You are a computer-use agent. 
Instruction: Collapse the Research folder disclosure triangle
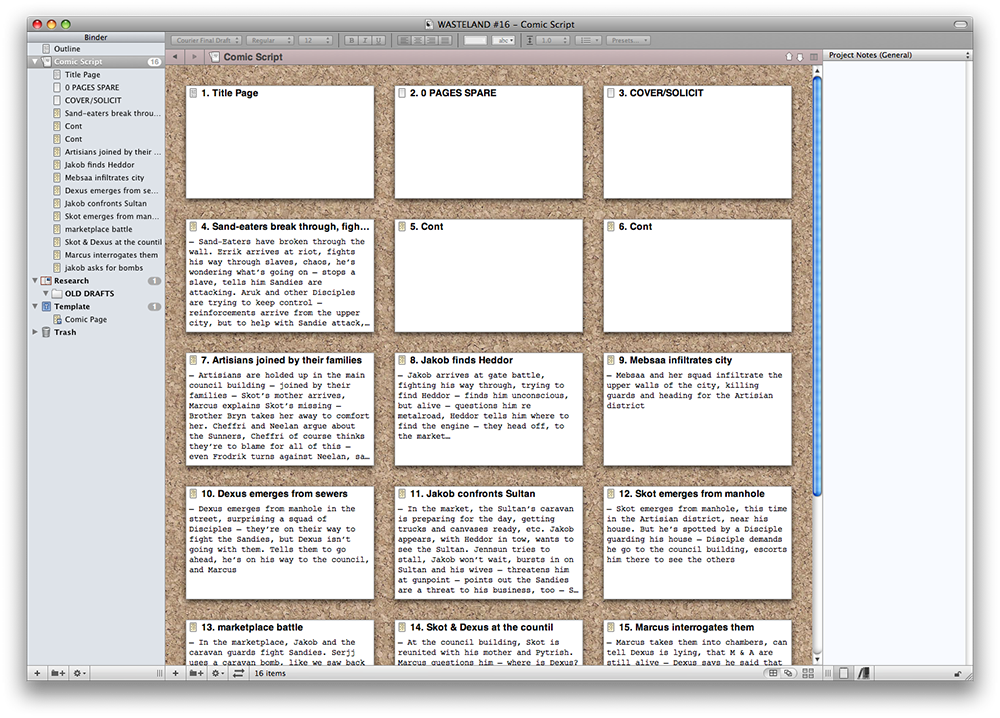(x=35, y=281)
